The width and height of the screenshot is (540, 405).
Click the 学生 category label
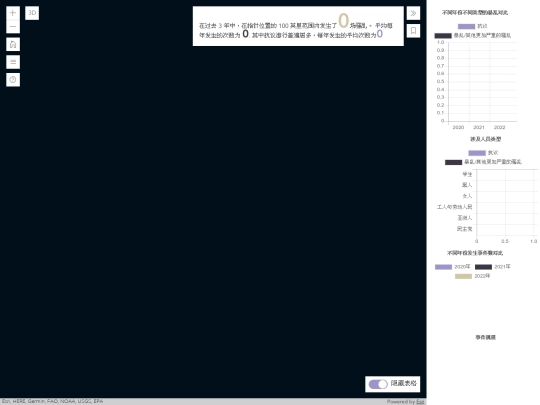point(467,174)
